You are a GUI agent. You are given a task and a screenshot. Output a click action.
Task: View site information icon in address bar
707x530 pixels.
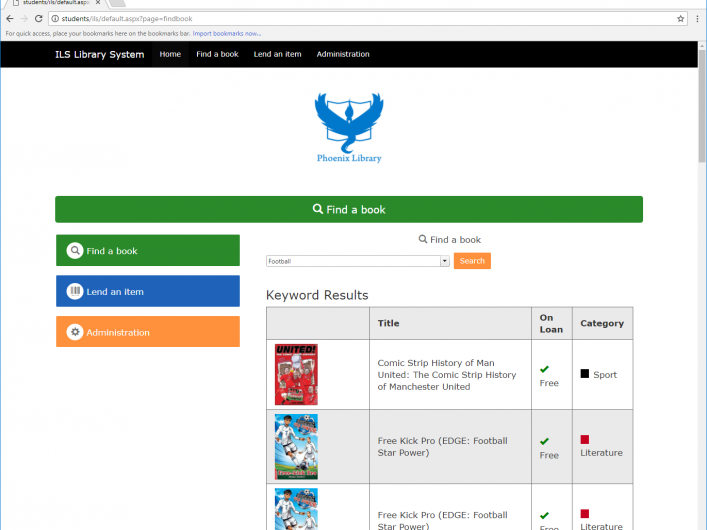55,18
